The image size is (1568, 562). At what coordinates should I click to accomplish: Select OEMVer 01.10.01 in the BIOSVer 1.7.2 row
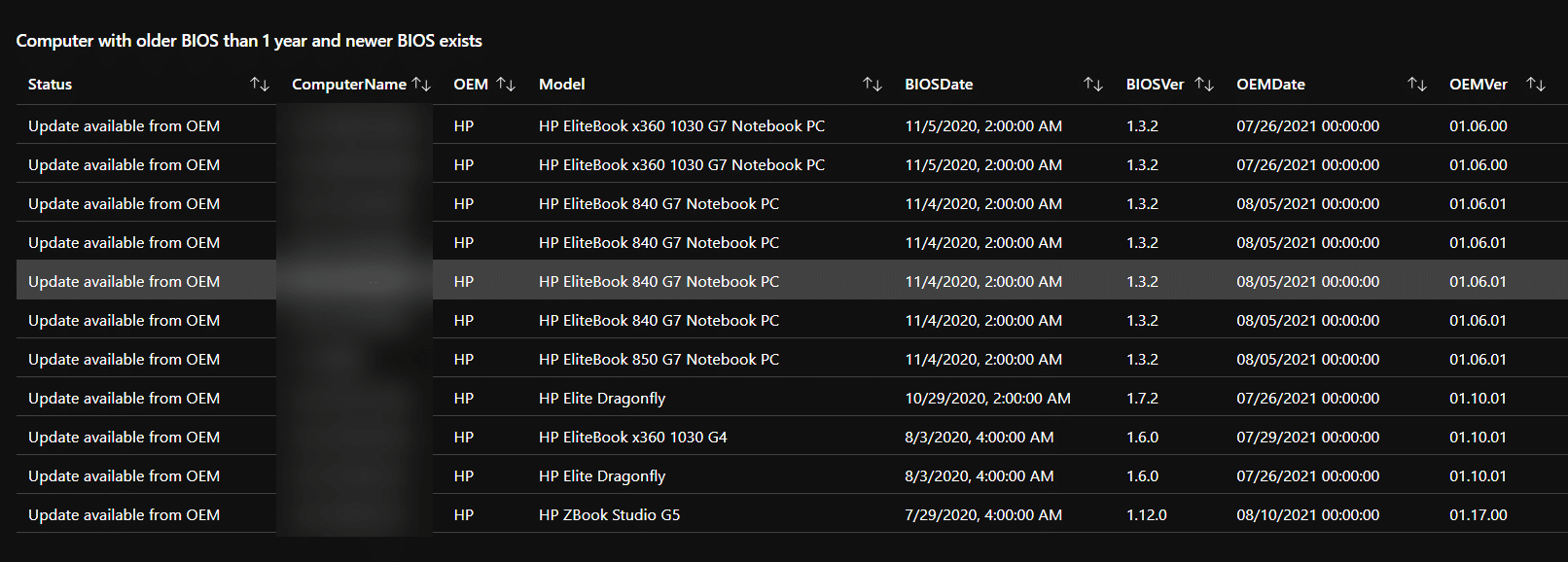(1479, 399)
